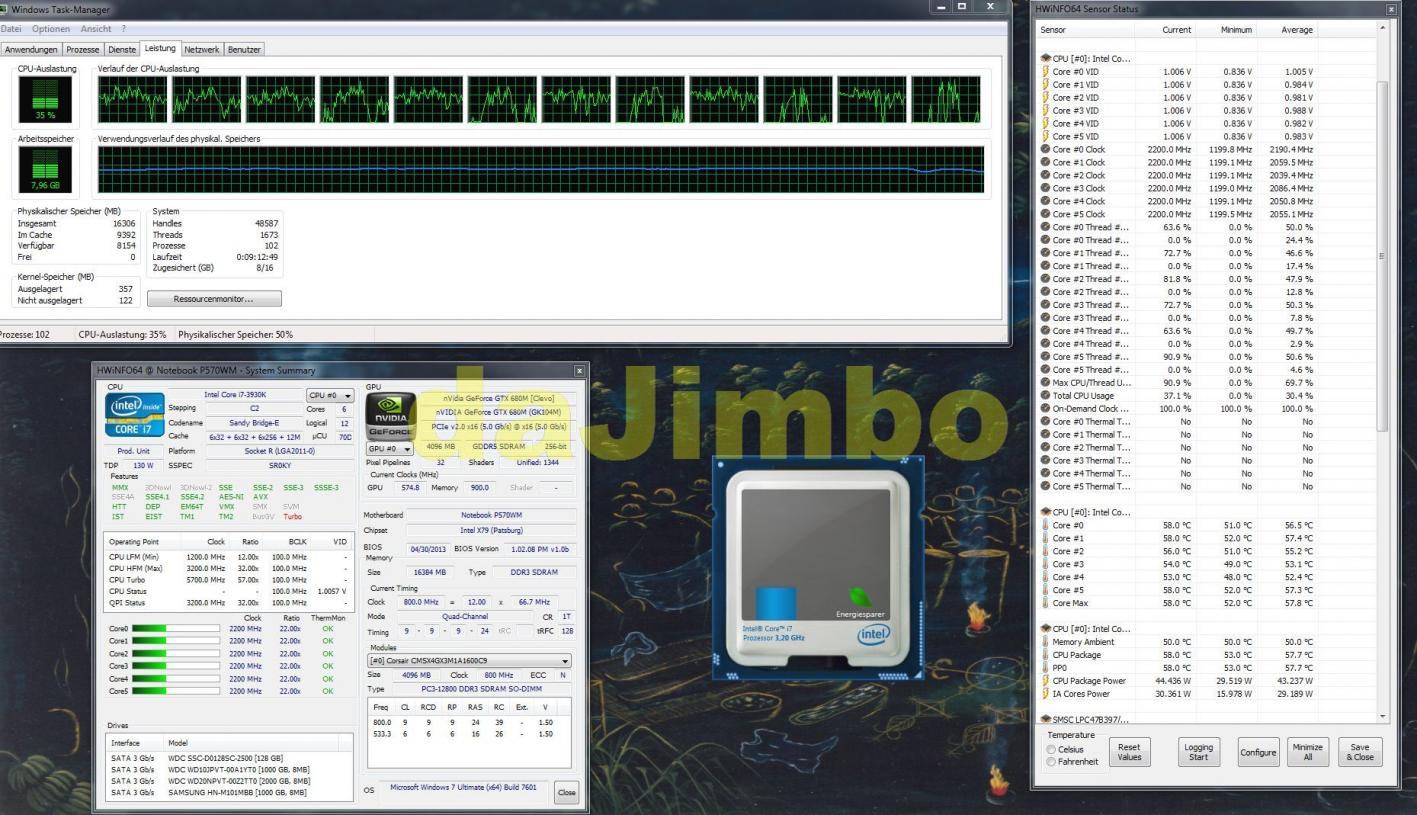This screenshot has height=815, width=1417.
Task: Switch to the Prozesse tab
Action: click(x=83, y=49)
